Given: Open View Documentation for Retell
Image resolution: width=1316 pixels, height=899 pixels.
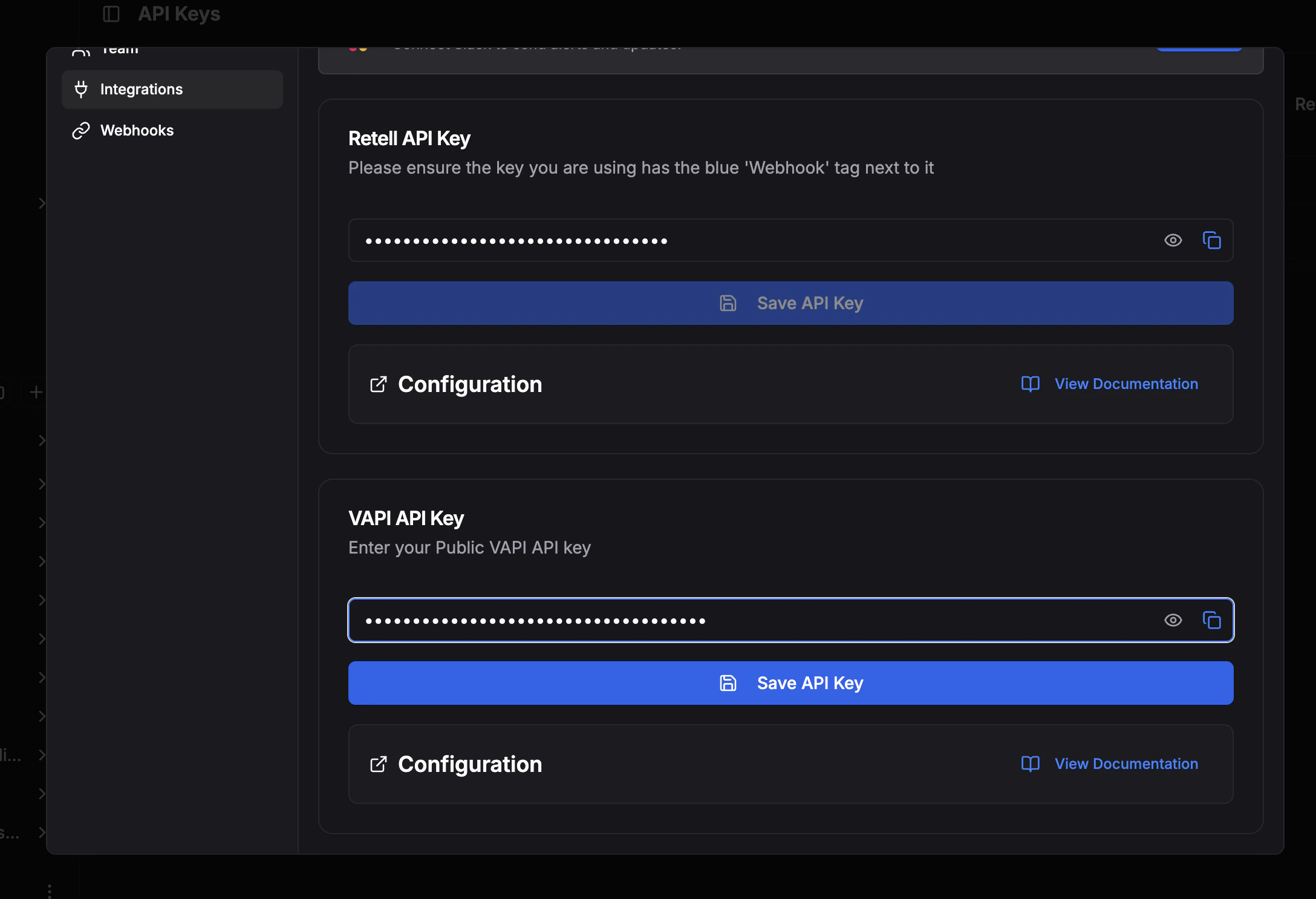Looking at the screenshot, I should 1125,384.
